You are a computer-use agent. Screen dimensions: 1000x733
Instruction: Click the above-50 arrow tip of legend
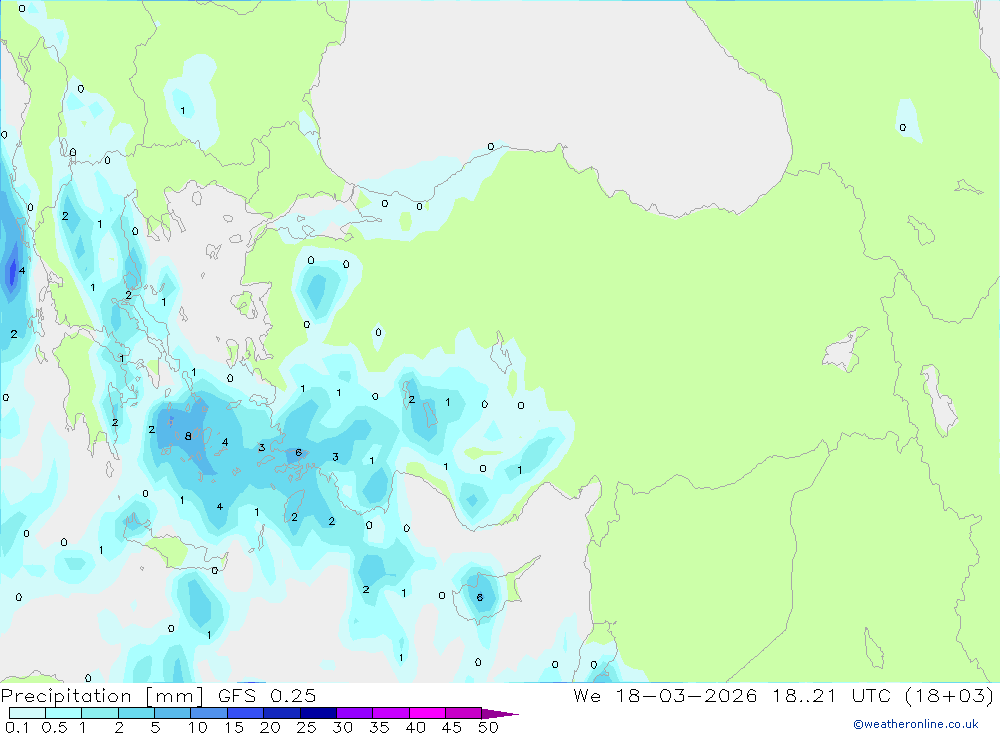click(x=500, y=713)
